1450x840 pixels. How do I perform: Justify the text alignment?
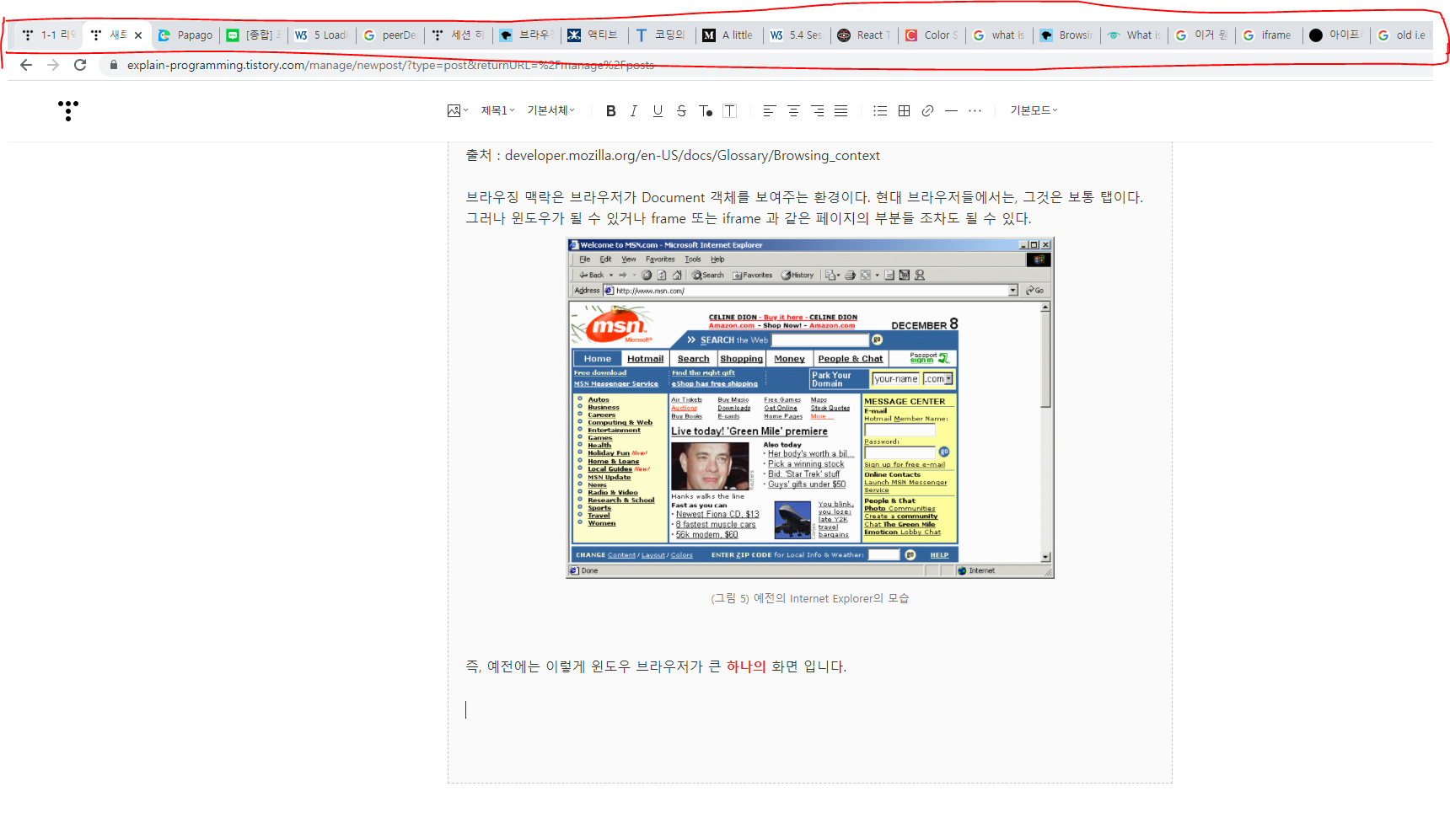(841, 110)
